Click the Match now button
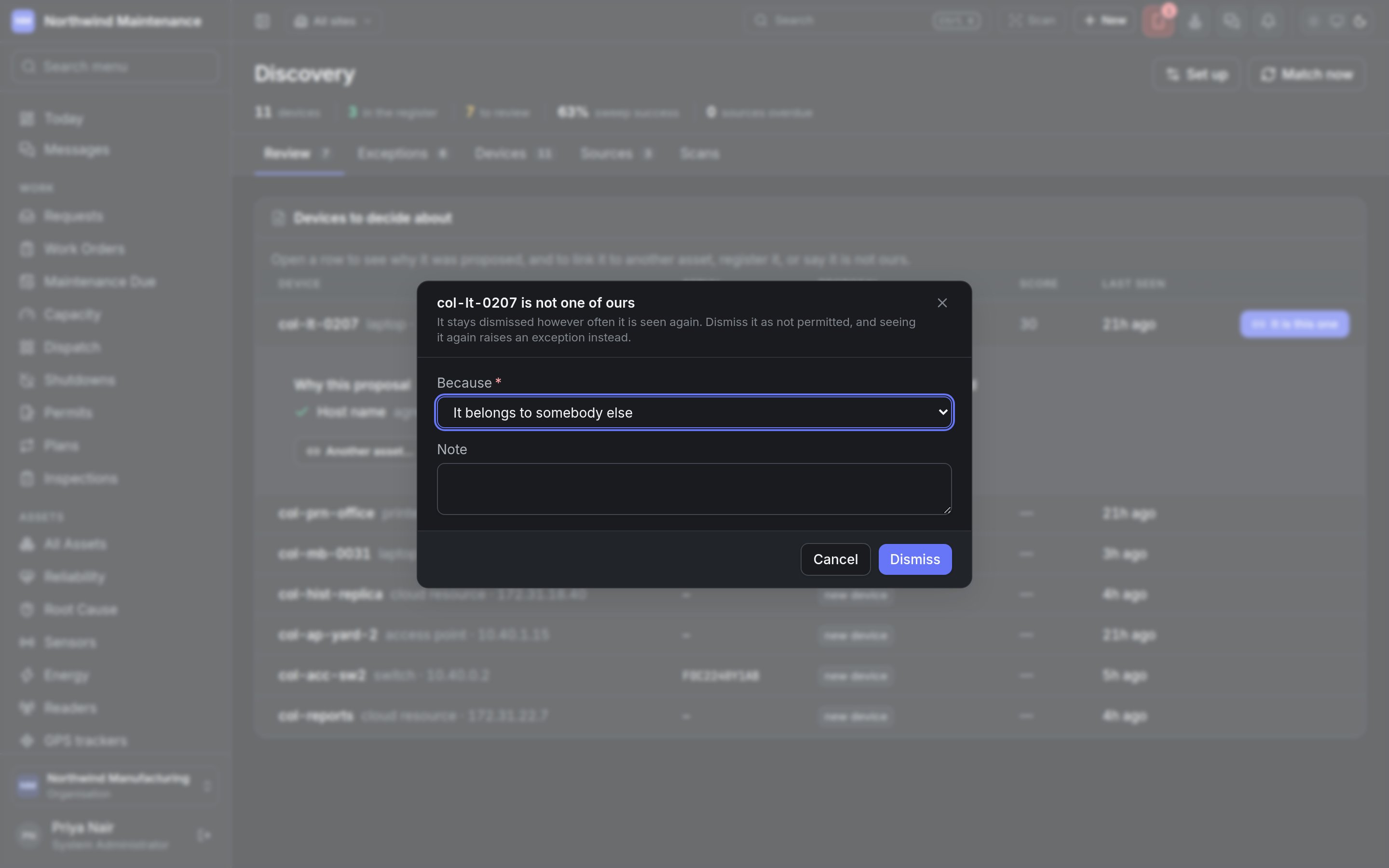This screenshot has width=1389, height=868. tap(1307, 74)
